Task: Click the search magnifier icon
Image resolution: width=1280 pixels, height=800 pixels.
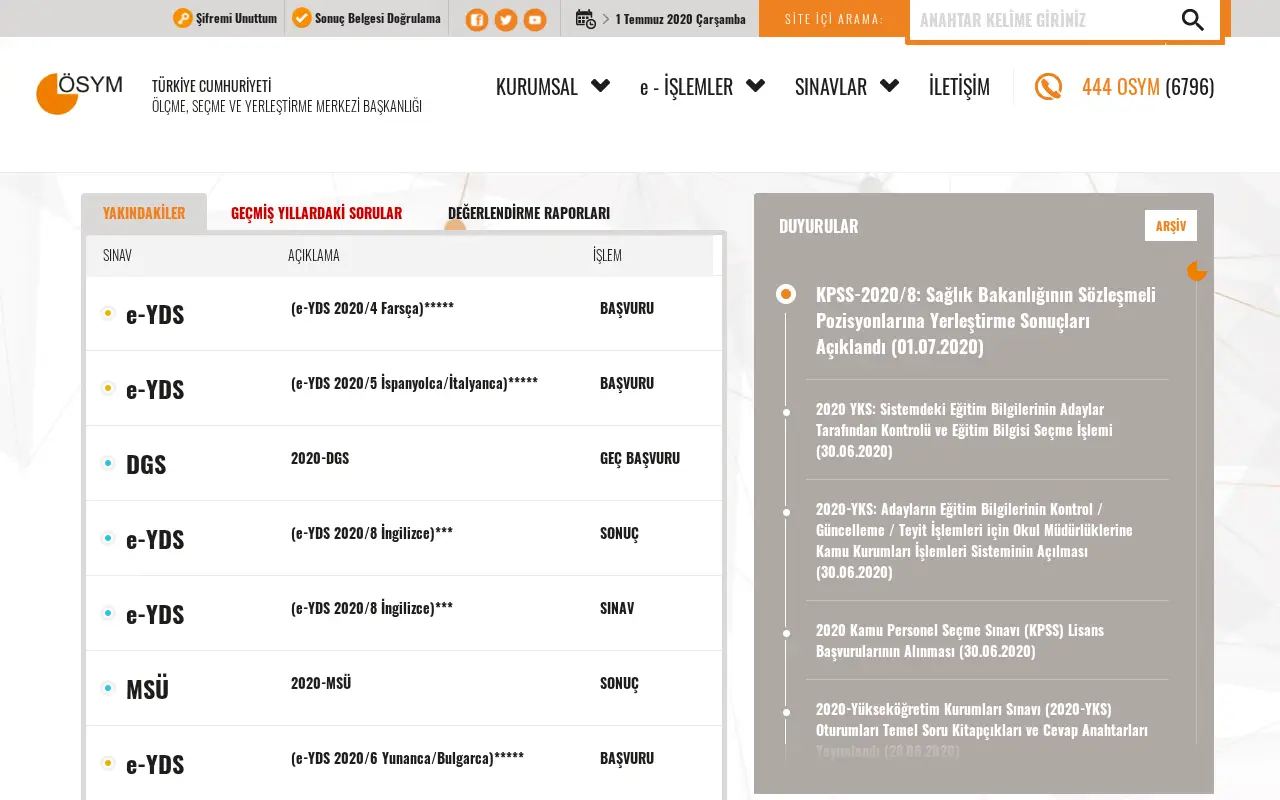Action: 1192,19
